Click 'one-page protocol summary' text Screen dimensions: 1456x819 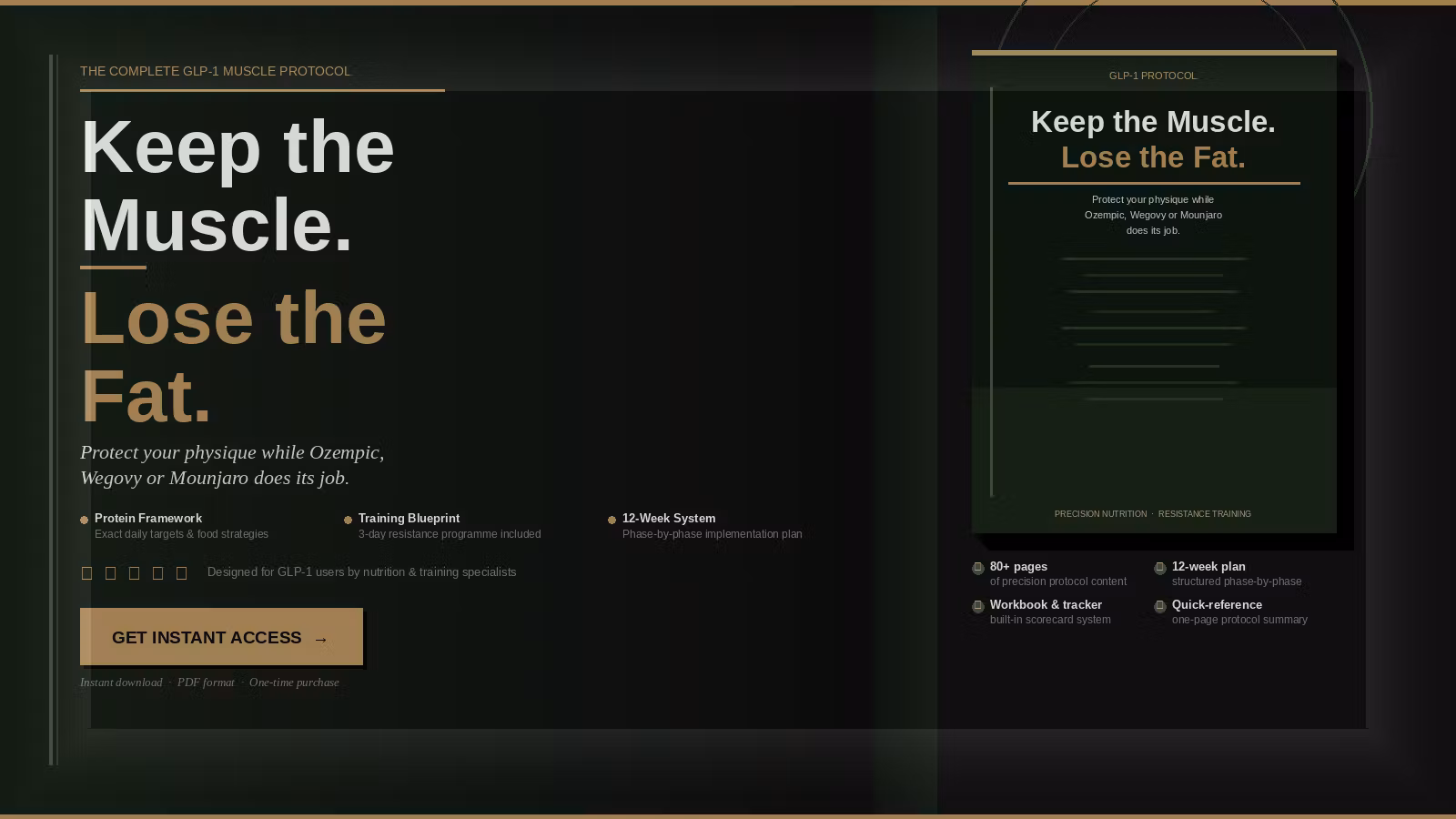click(x=1239, y=620)
